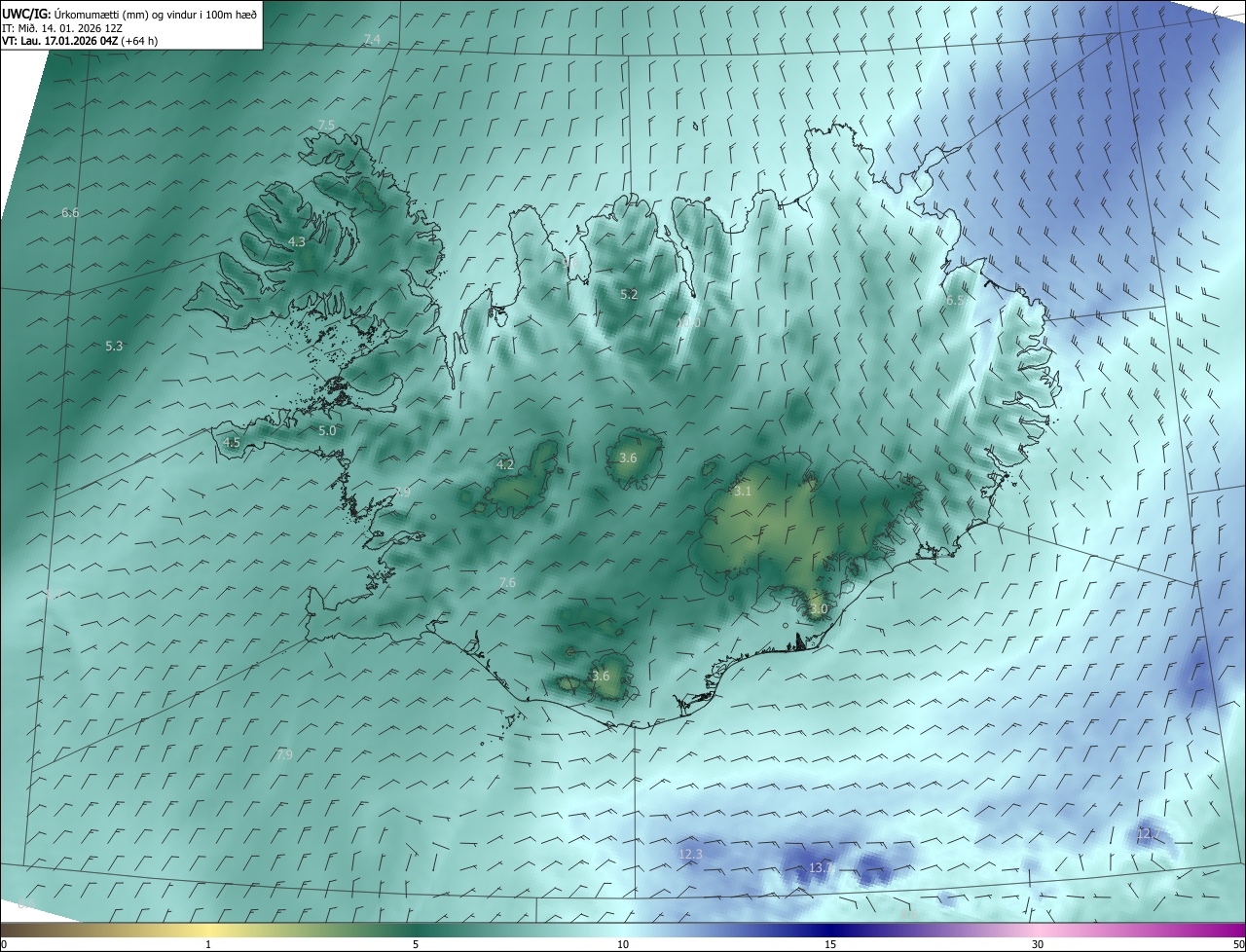The image size is (1246, 952).
Task: Click the value label '4.2' on the map
Action: point(505,464)
